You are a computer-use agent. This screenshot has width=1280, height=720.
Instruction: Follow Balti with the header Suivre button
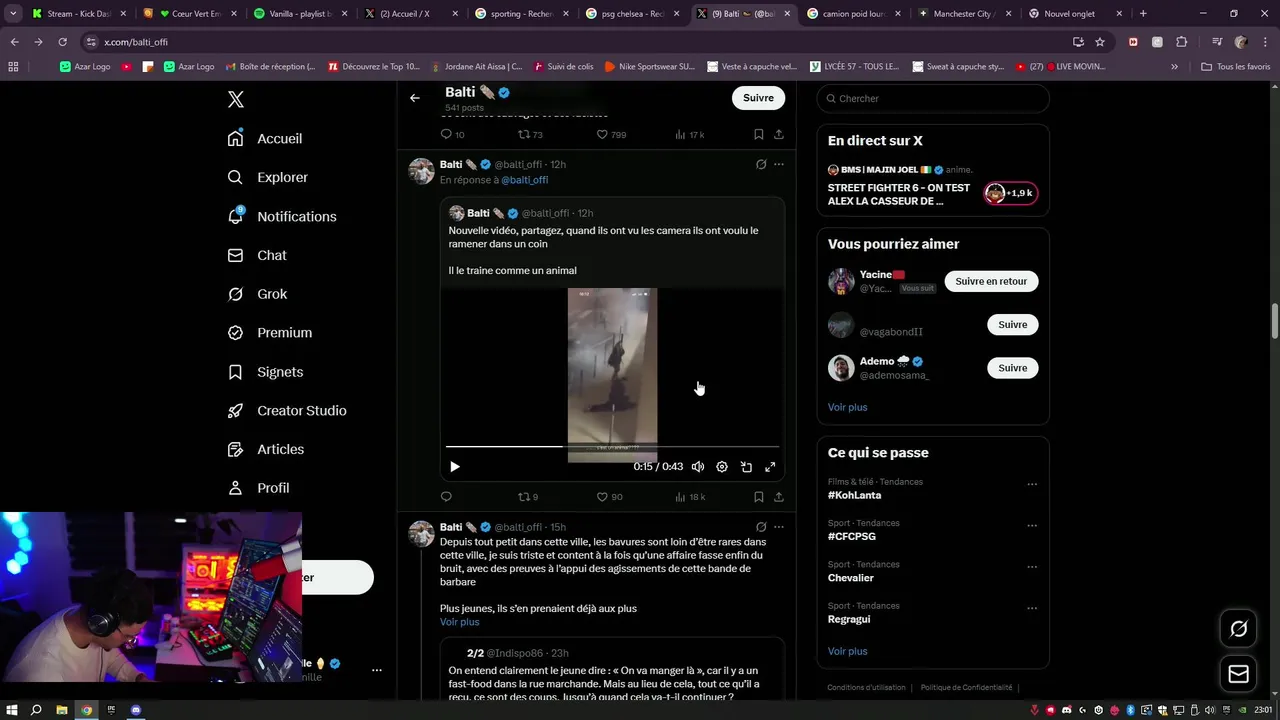tap(758, 98)
